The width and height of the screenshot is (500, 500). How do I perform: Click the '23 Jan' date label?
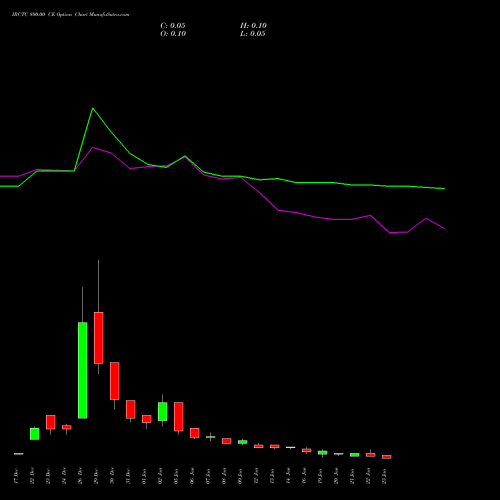385,476
